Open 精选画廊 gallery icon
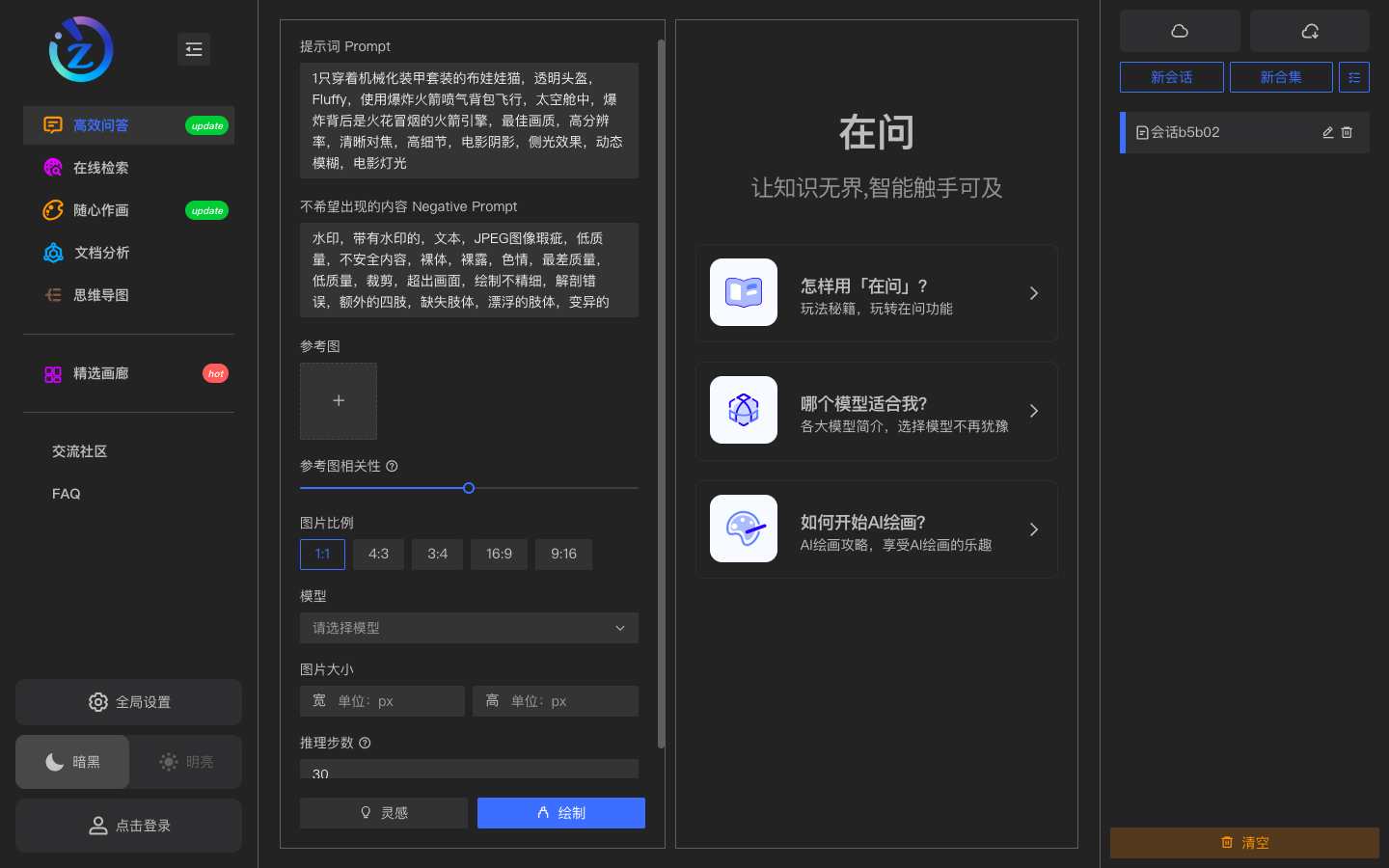 click(x=53, y=373)
